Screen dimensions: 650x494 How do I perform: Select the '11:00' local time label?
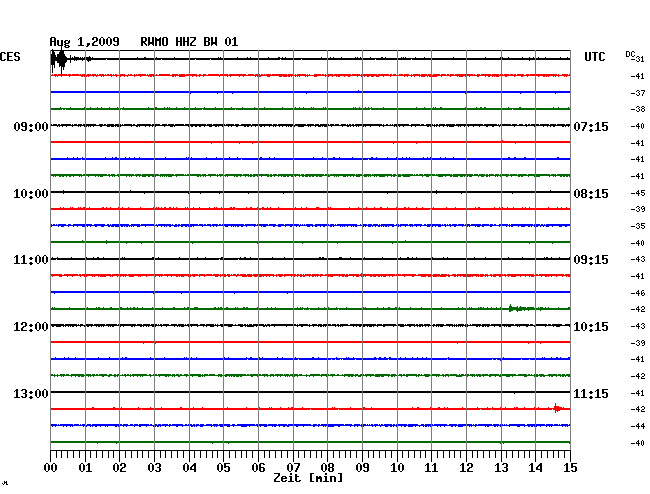(x=31, y=260)
